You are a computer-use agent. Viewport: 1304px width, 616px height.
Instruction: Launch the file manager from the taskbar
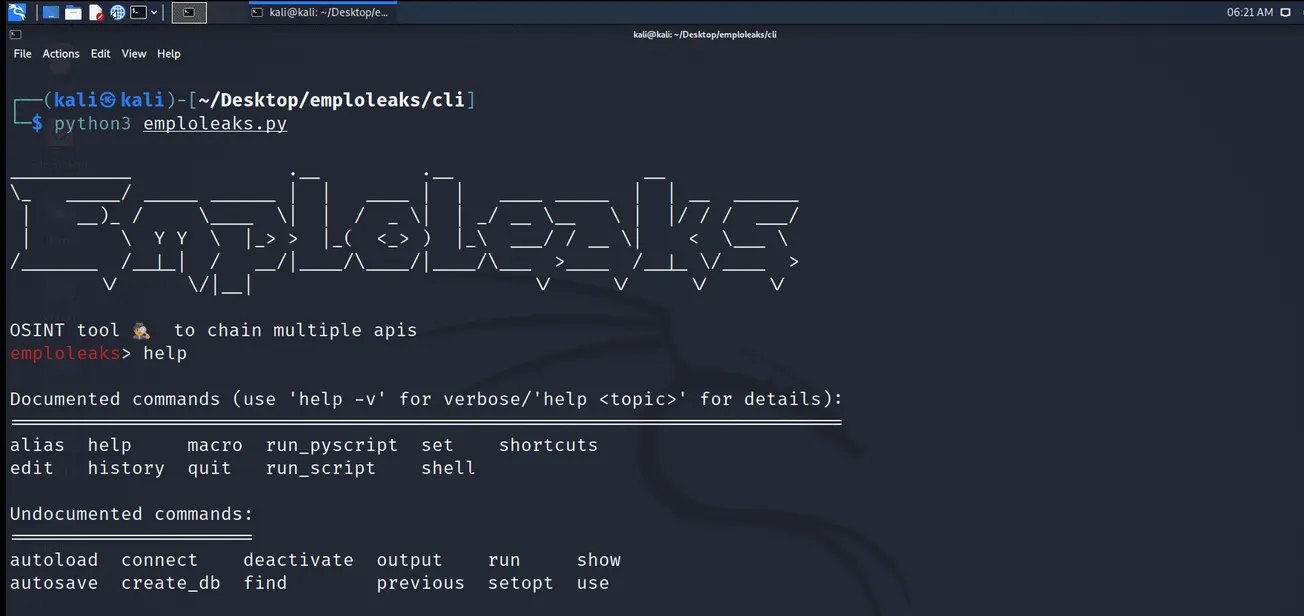click(50, 12)
